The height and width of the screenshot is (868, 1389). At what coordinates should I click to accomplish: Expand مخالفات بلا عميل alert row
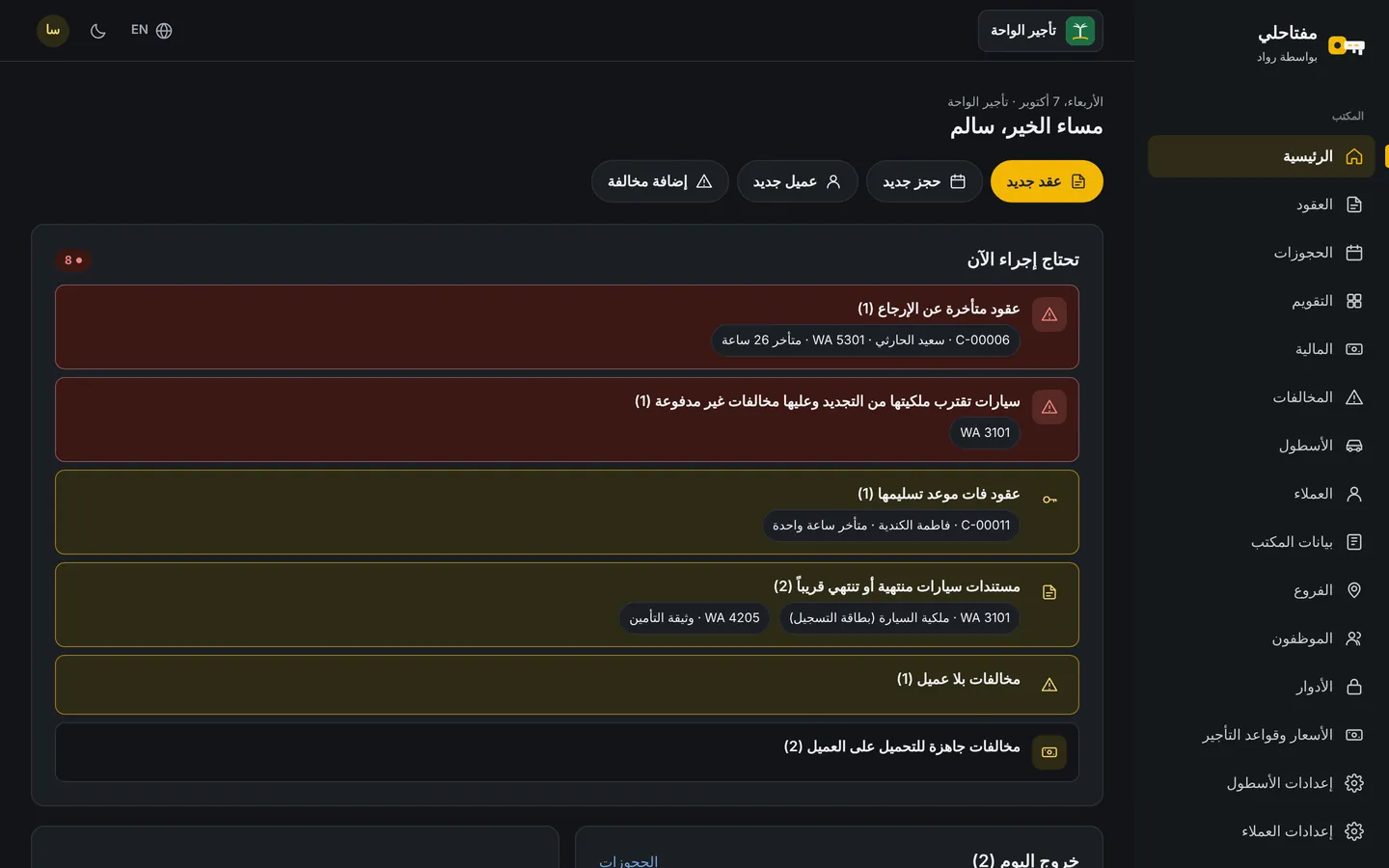click(567, 685)
